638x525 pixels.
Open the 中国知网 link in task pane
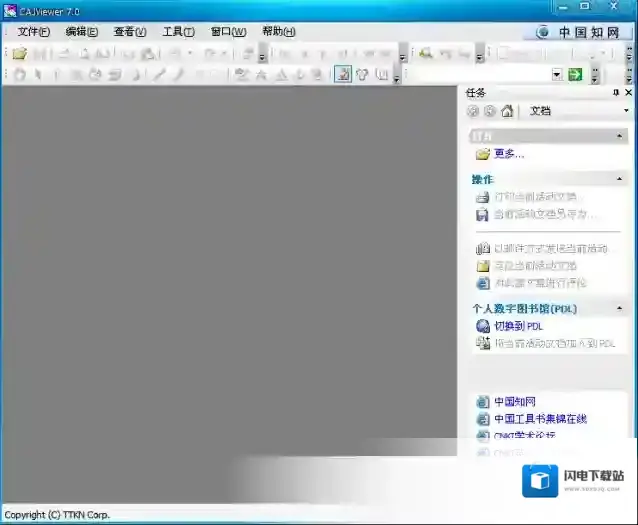pos(515,402)
